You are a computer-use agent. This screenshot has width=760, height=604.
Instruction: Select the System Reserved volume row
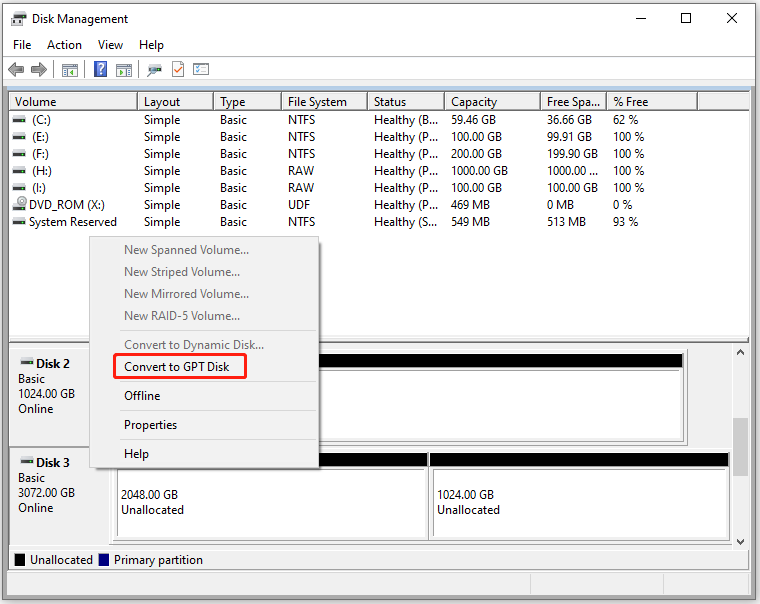pyautogui.click(x=72, y=222)
